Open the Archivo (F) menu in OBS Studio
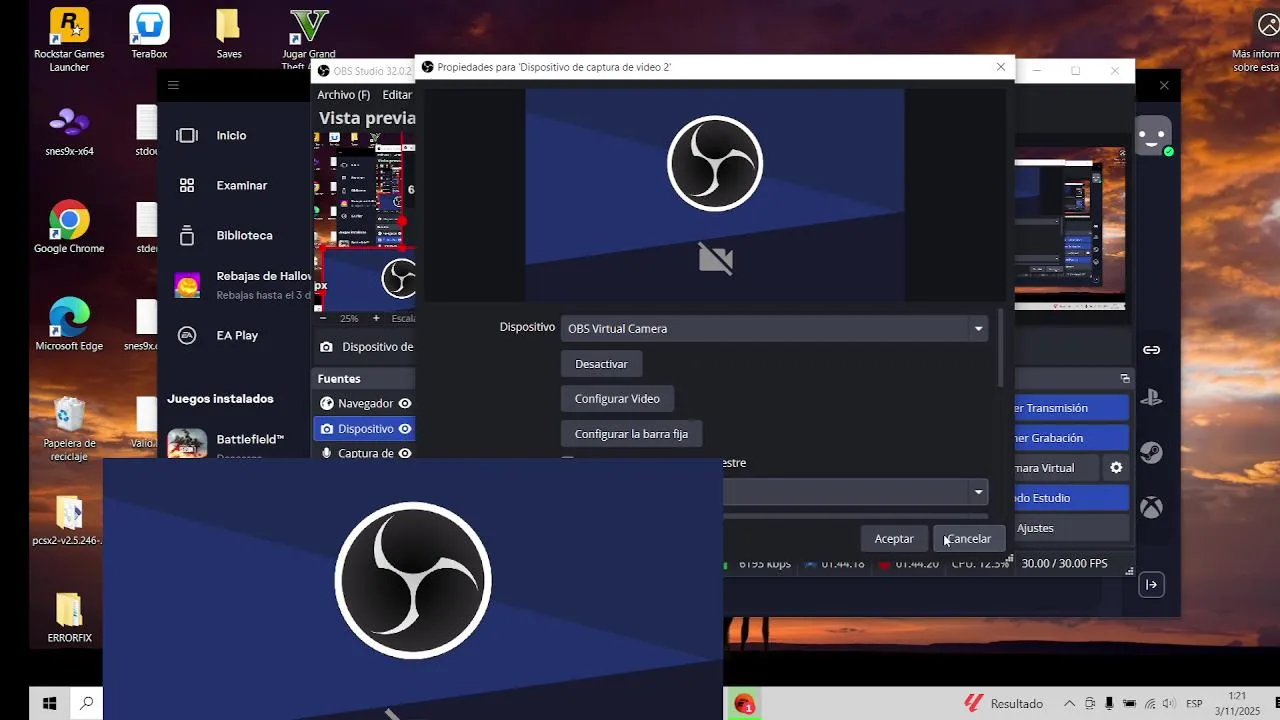Viewport: 1280px width, 720px height. (x=343, y=94)
